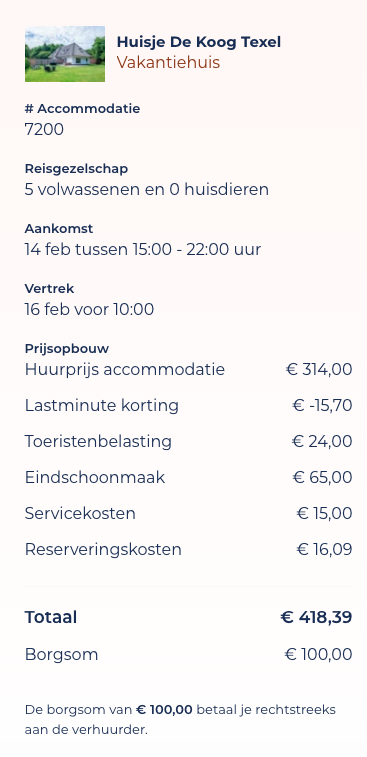Select the Borgsom € 100,00 row
Viewport: 367px width, 757px height.
[188, 654]
